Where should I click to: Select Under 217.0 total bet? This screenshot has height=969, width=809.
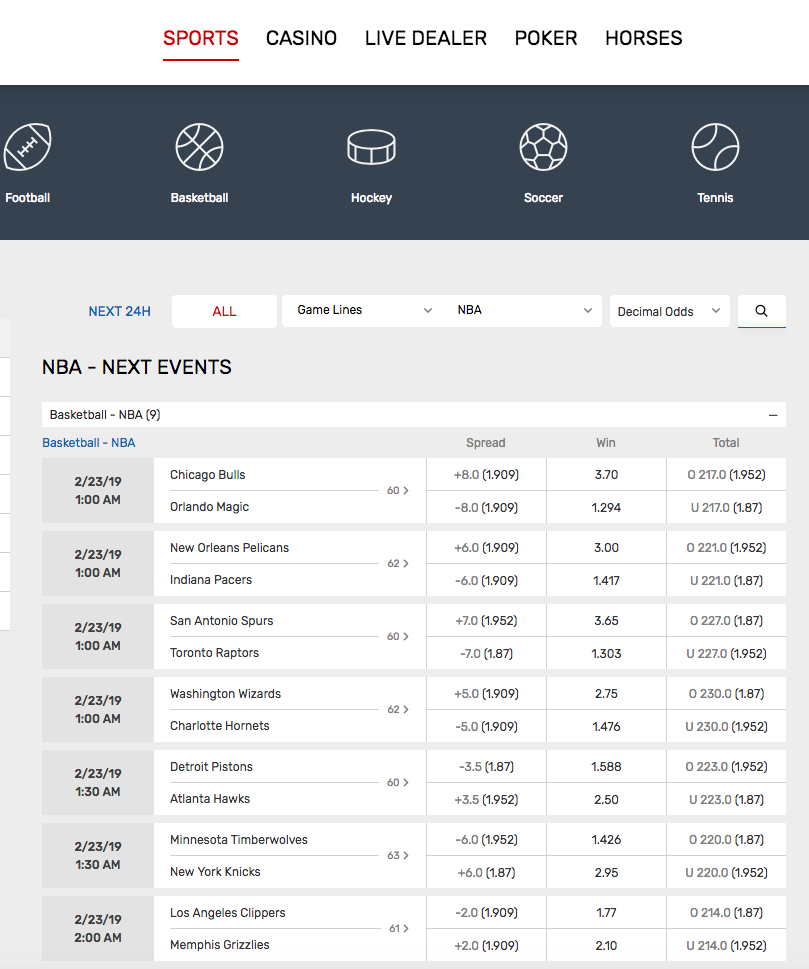coord(726,507)
